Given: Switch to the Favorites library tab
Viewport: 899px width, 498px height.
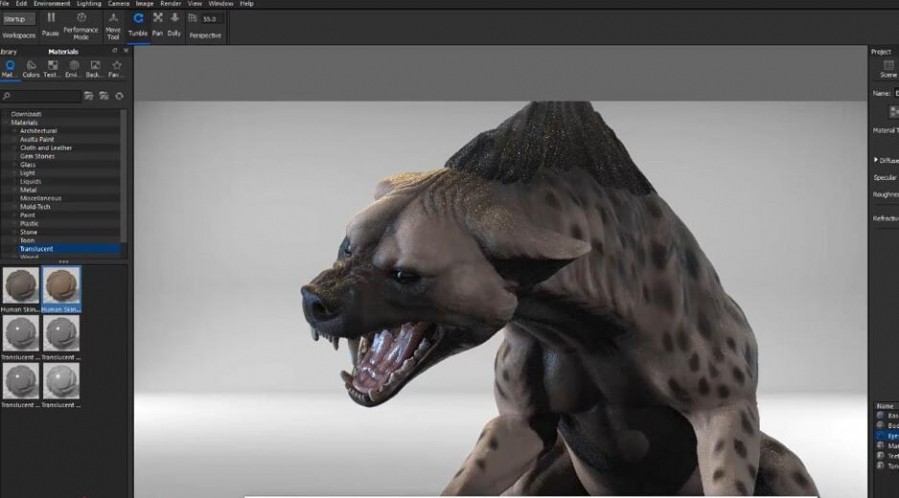Looking at the screenshot, I should (116, 69).
